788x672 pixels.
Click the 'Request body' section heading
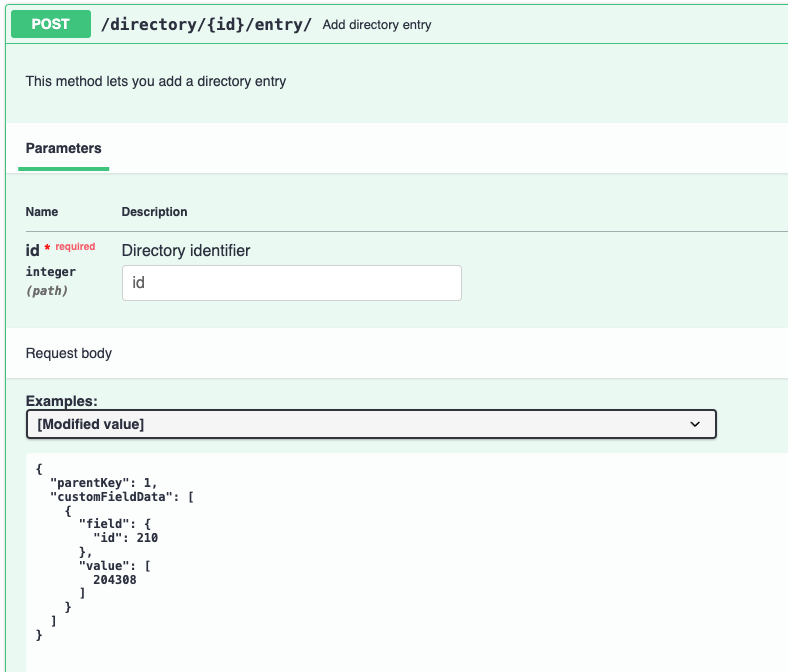[x=69, y=353]
